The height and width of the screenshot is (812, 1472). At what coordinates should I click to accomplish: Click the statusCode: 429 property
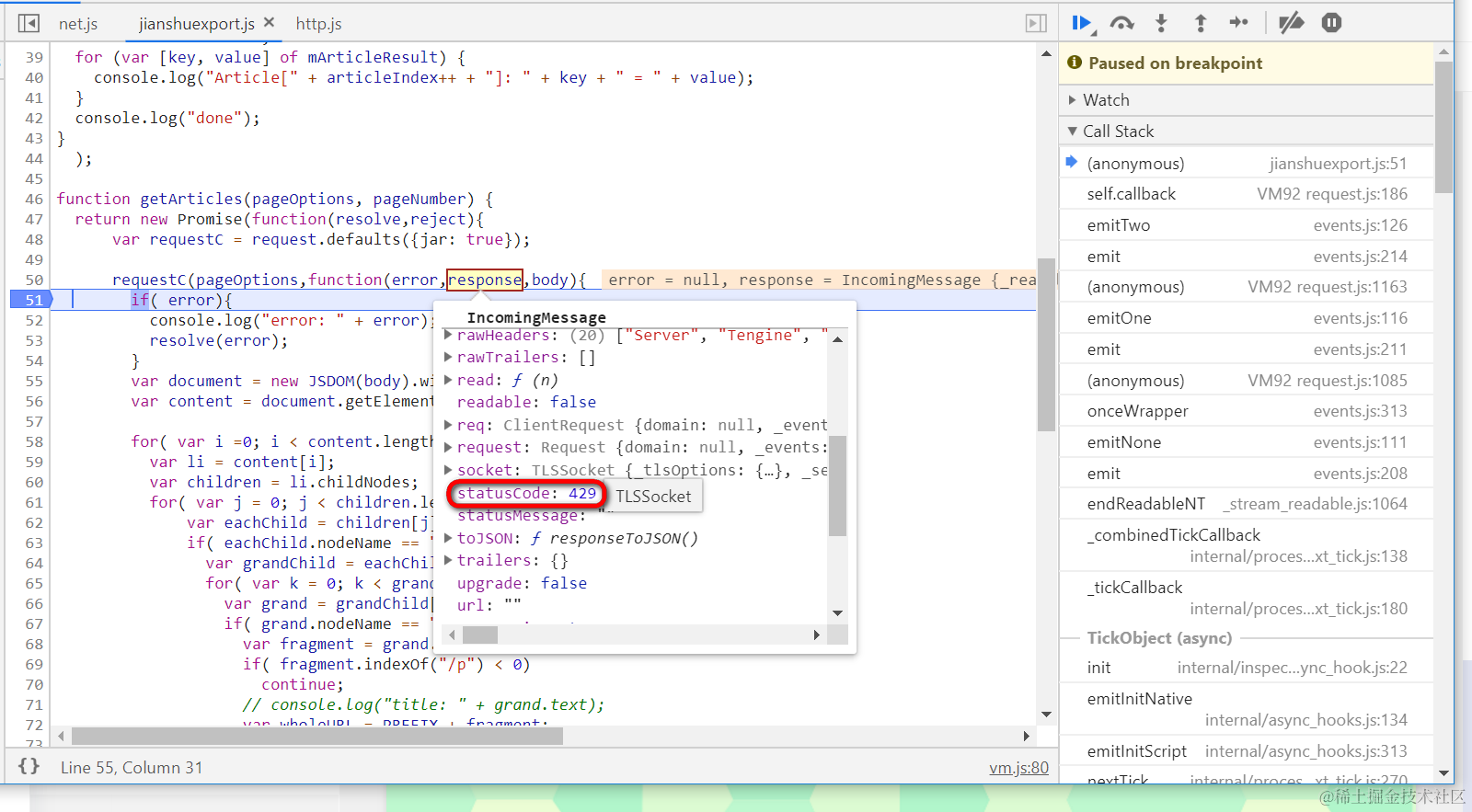point(526,494)
